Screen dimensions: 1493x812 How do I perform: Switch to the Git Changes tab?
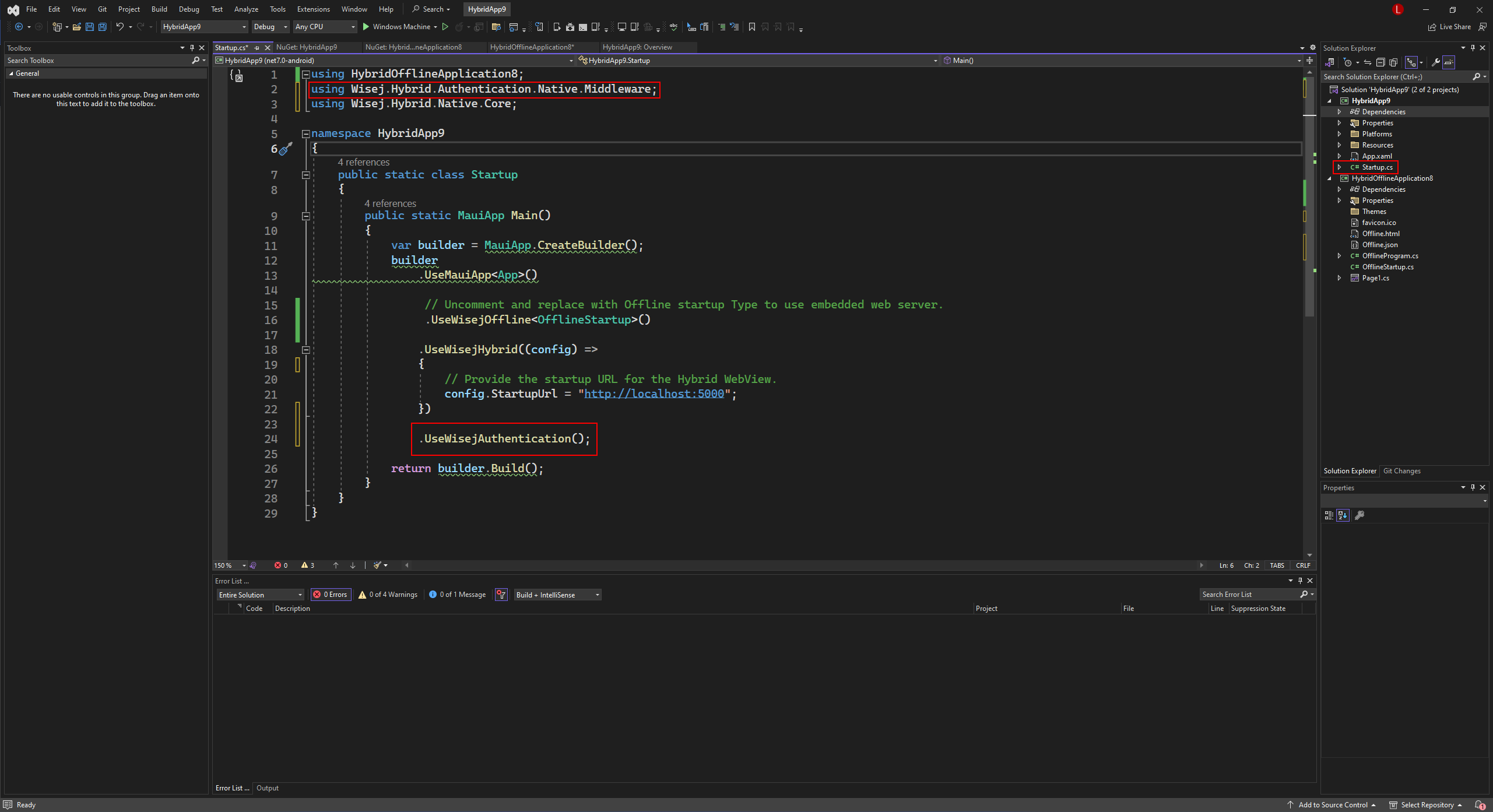point(1401,471)
